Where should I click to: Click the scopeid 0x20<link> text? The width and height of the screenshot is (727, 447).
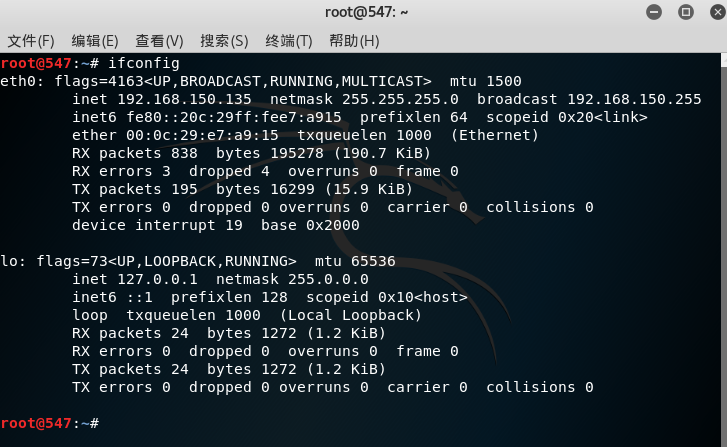pos(567,117)
